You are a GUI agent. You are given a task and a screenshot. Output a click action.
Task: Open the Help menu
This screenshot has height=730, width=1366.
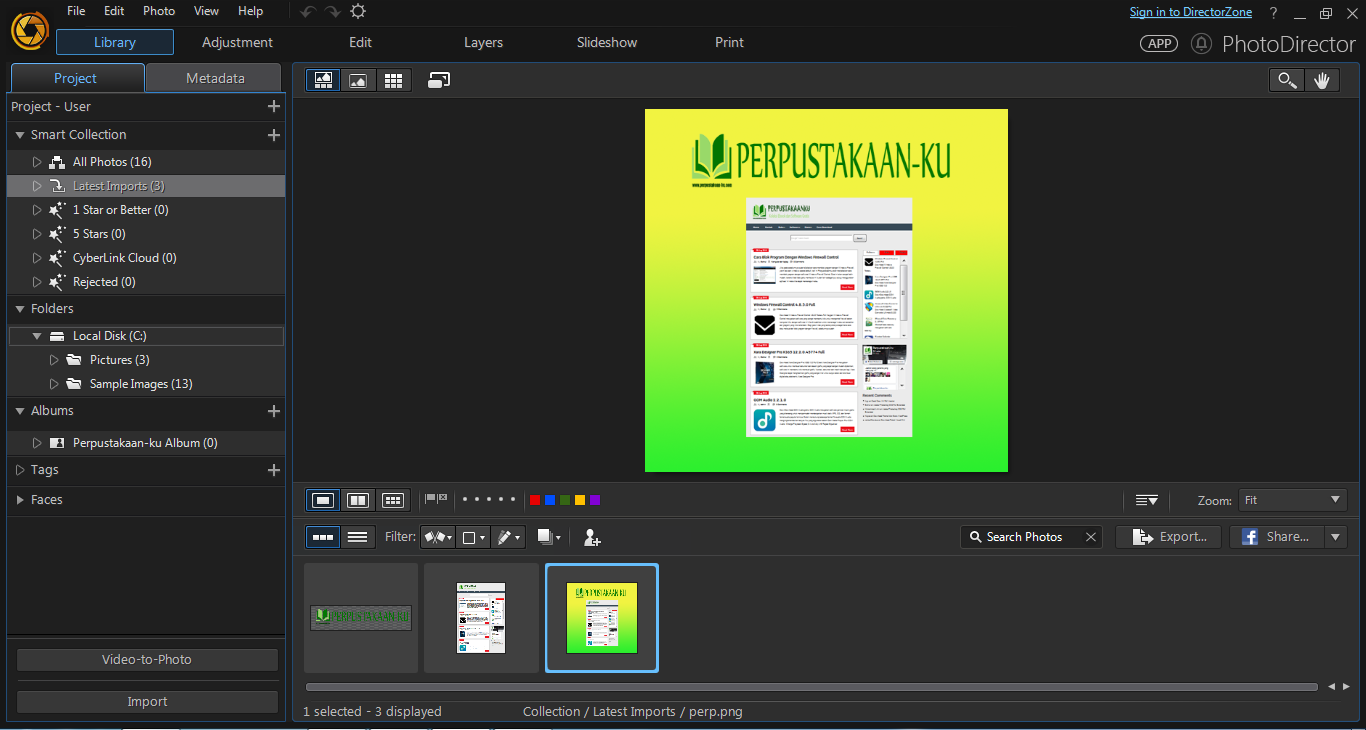251,11
